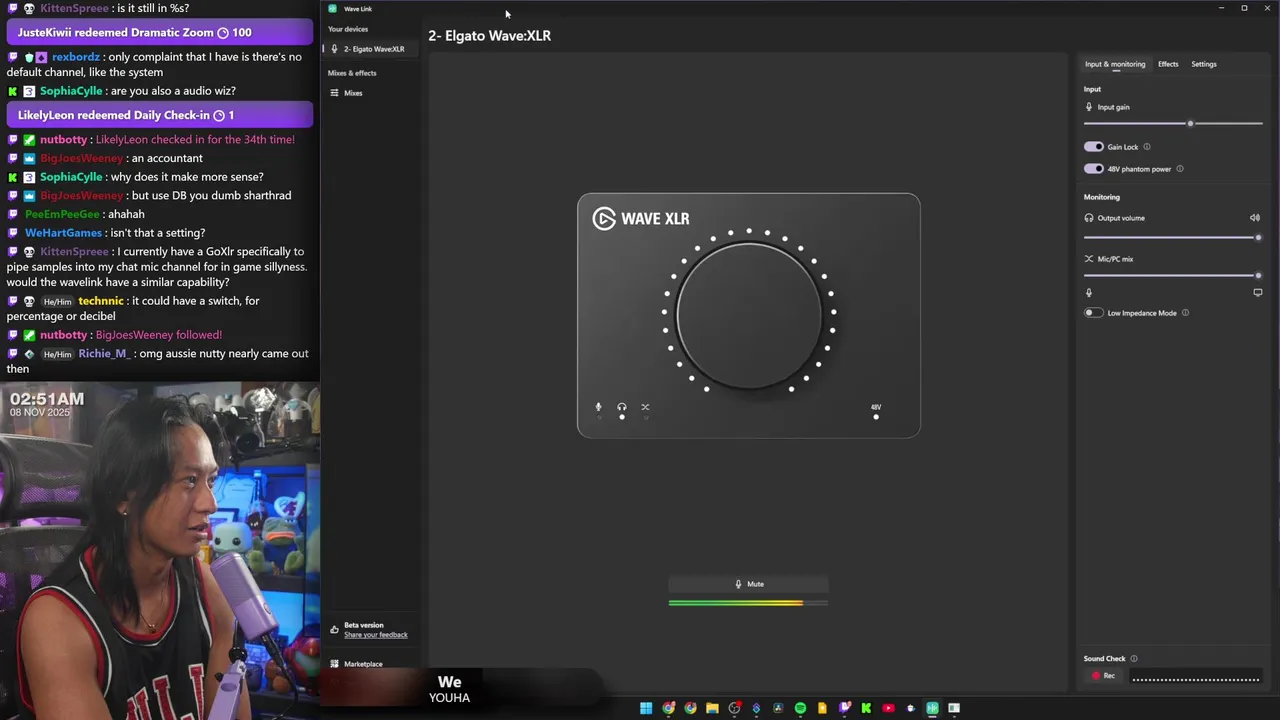Click the Wave Link app icon in the title bar

333,9
